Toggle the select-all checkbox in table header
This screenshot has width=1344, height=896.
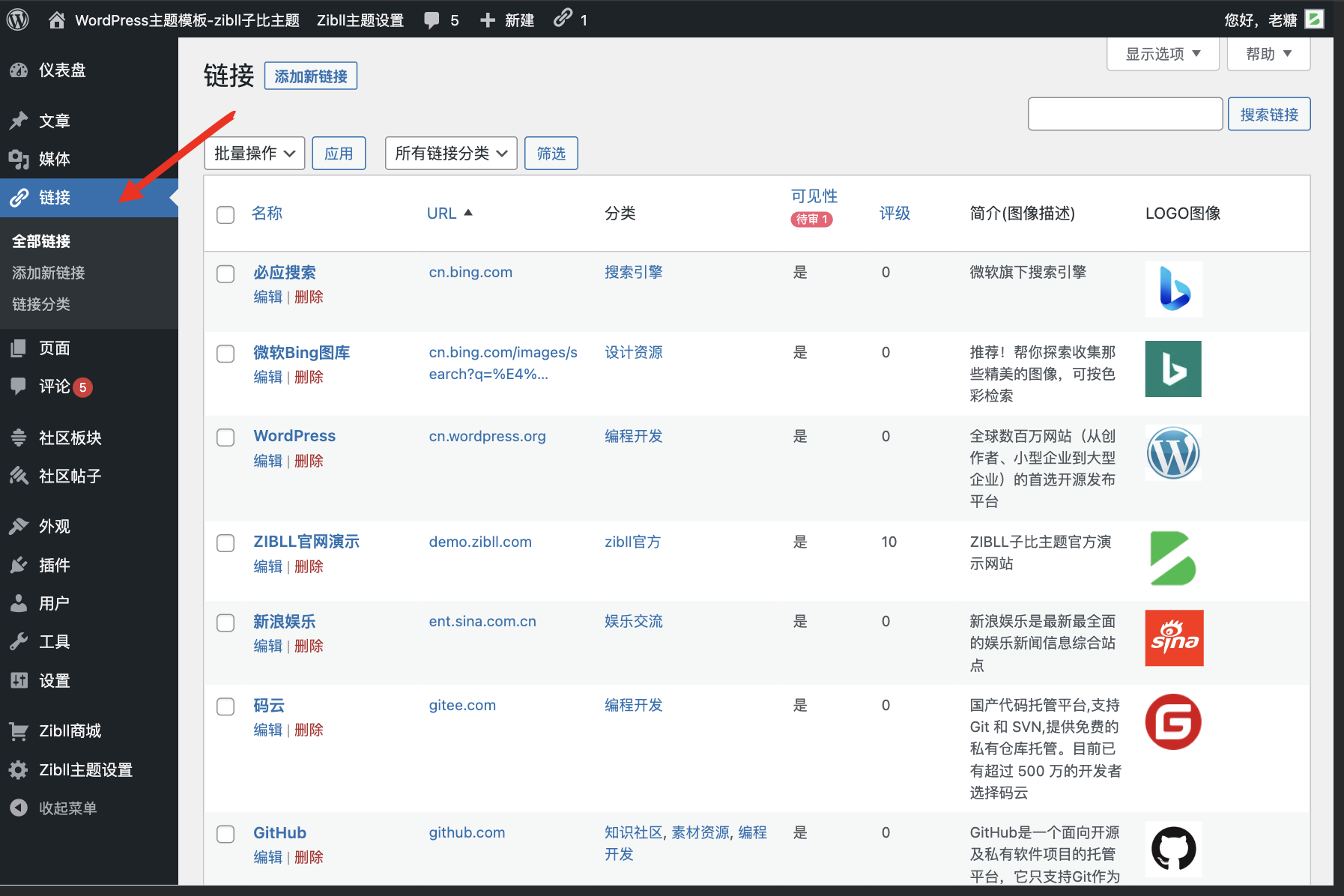click(225, 215)
